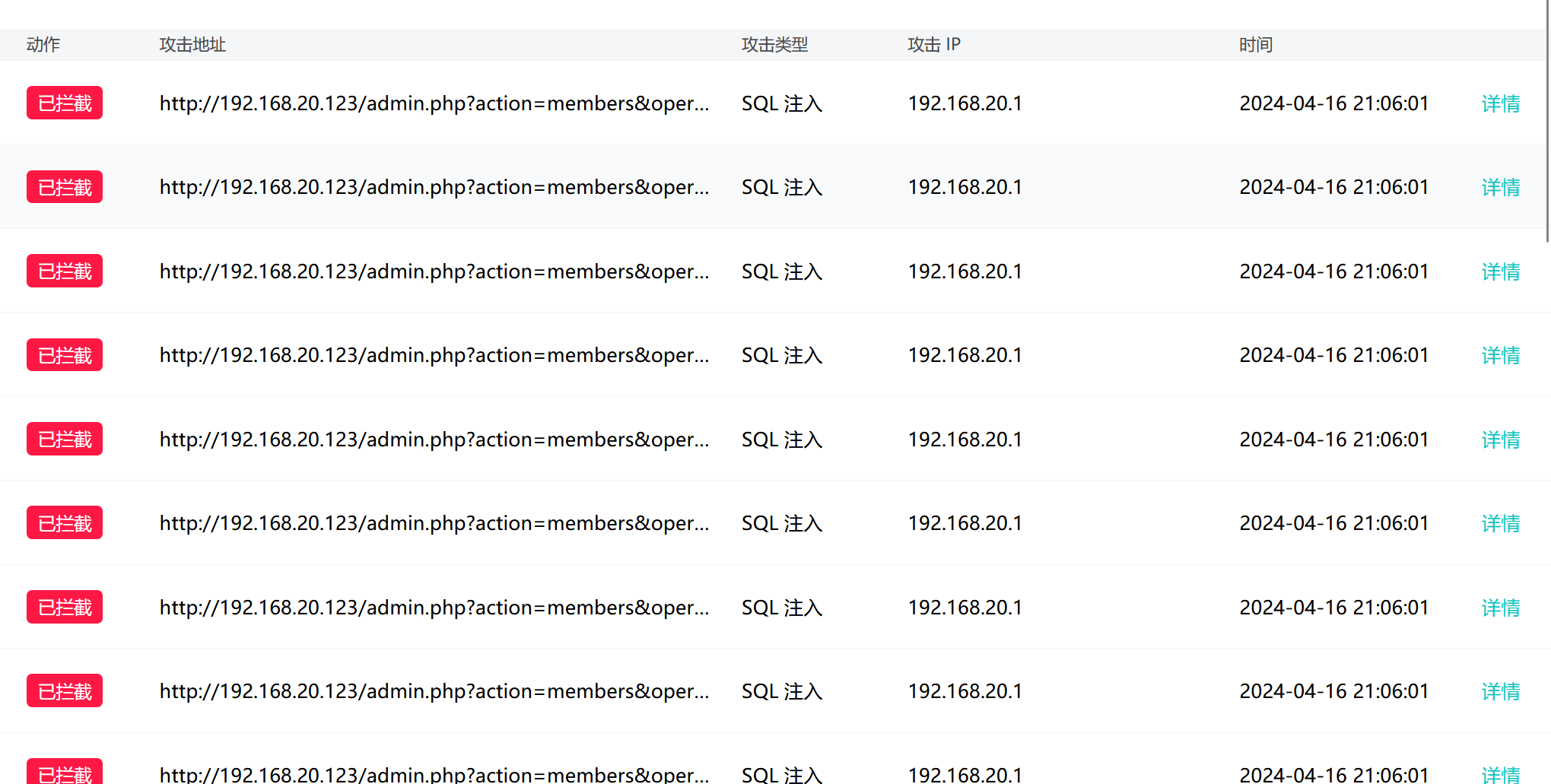Click the attack IP in the fifth row
Viewport: 1551px width, 784px height.
tap(965, 440)
